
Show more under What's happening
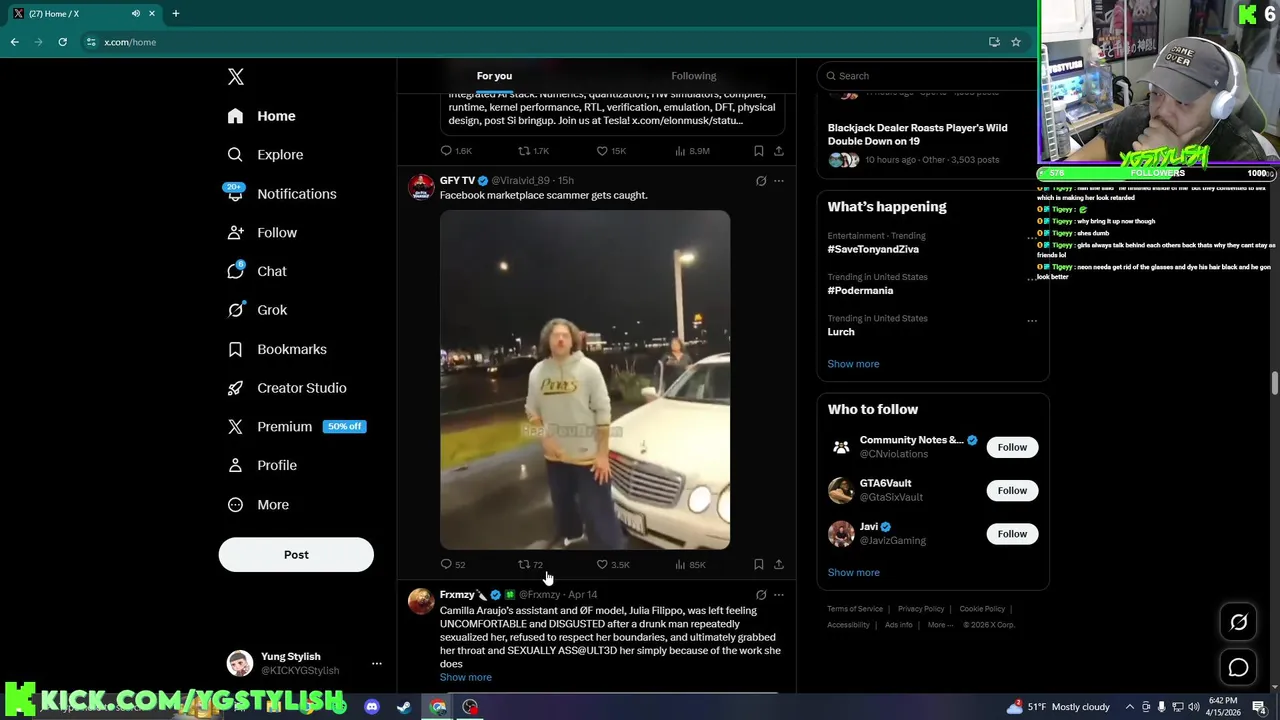coord(853,364)
